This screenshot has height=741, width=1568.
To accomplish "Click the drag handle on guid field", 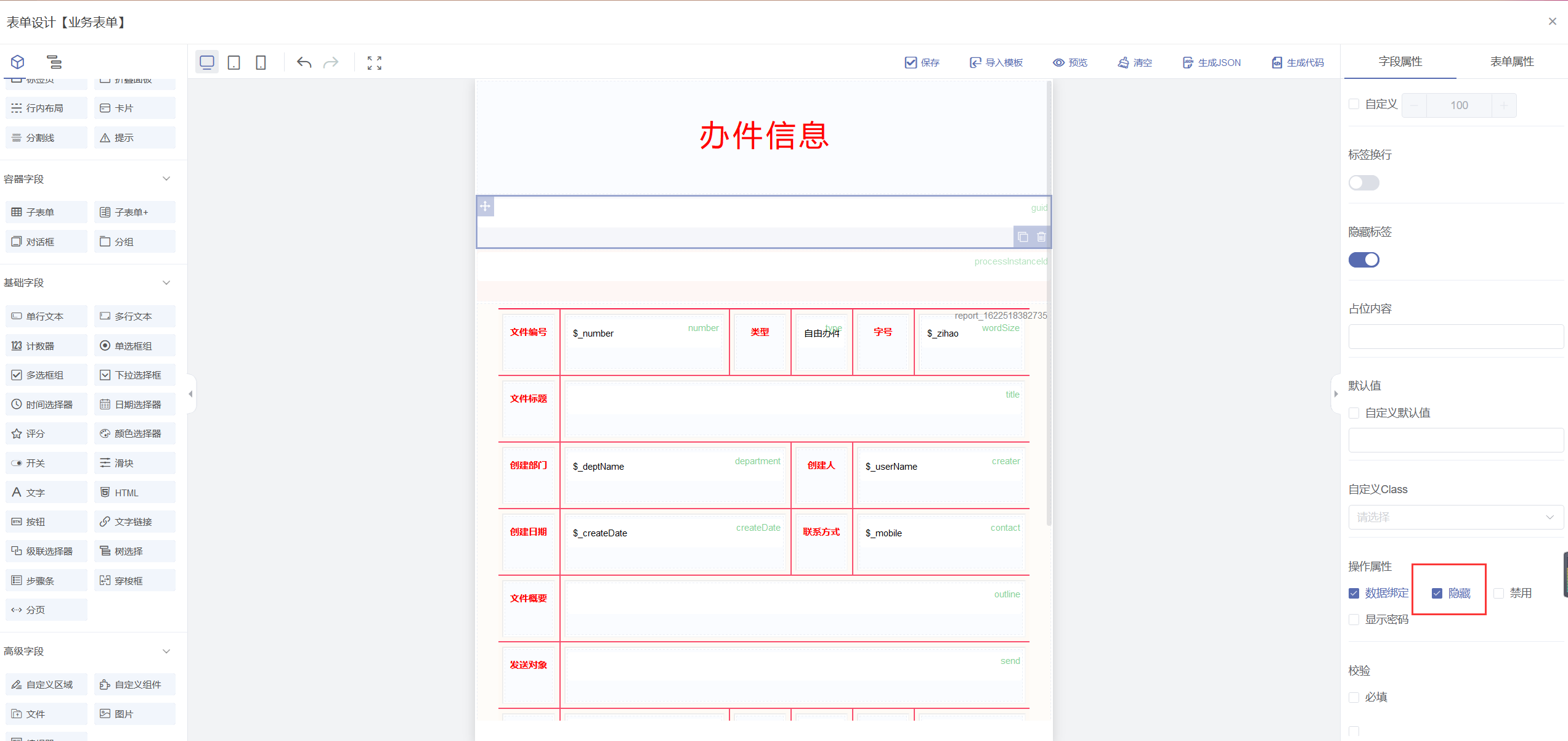I will (x=485, y=206).
